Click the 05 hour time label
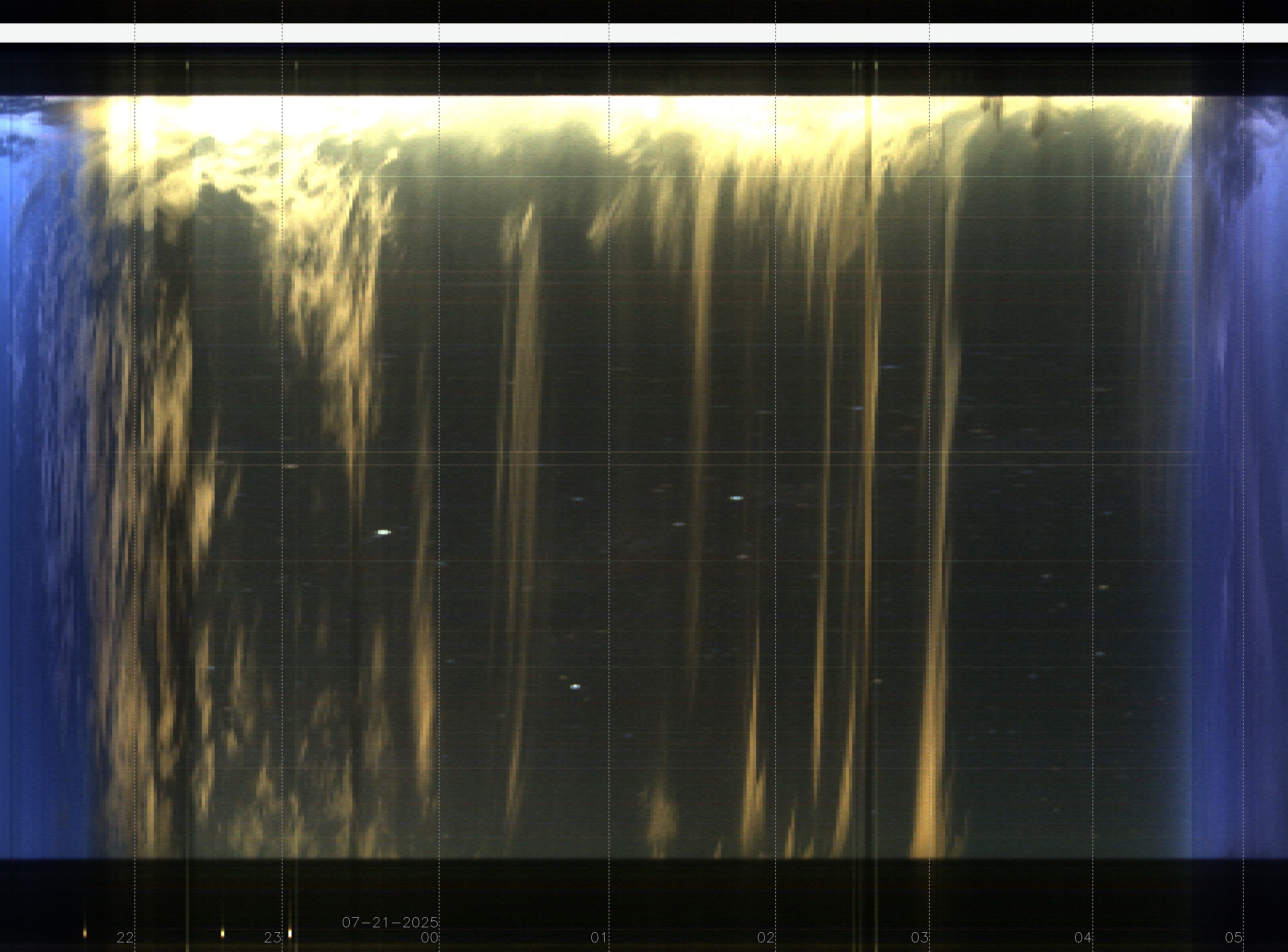This screenshot has width=1288, height=952. (x=1233, y=938)
